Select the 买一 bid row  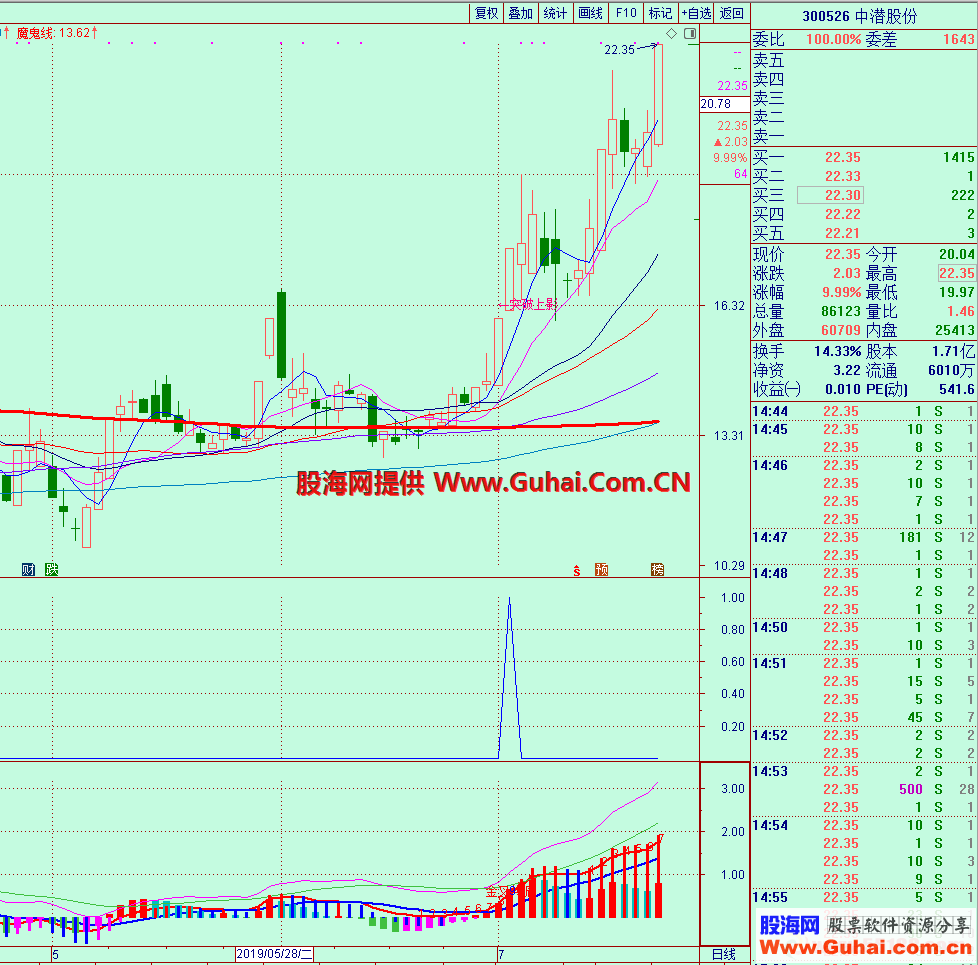(864, 157)
